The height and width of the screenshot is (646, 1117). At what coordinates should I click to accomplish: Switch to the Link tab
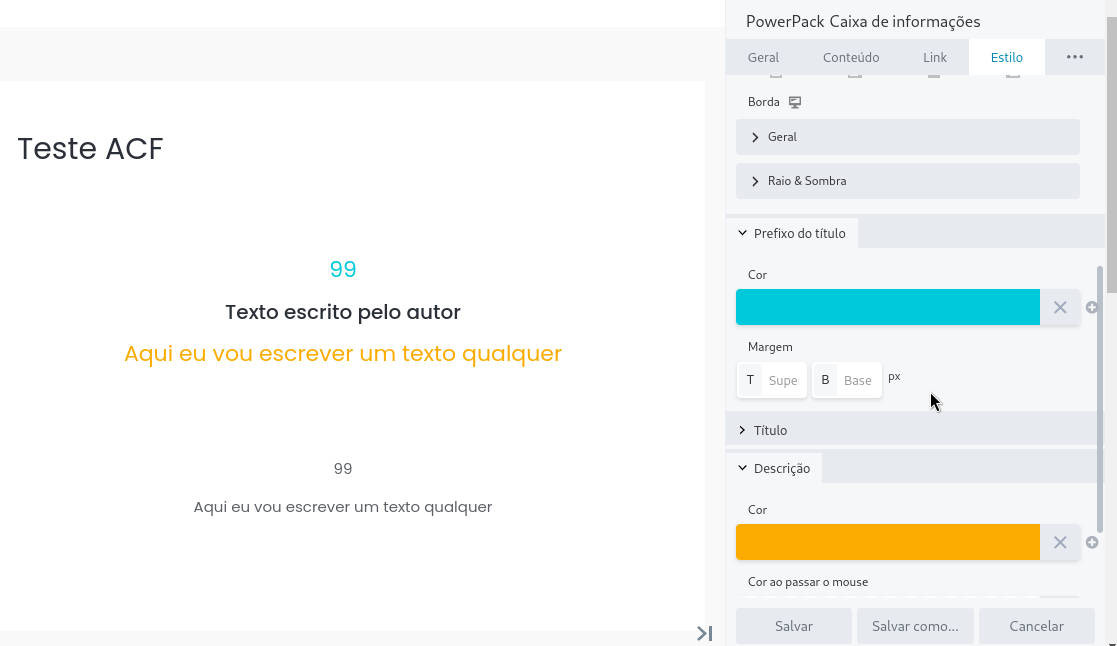click(935, 57)
